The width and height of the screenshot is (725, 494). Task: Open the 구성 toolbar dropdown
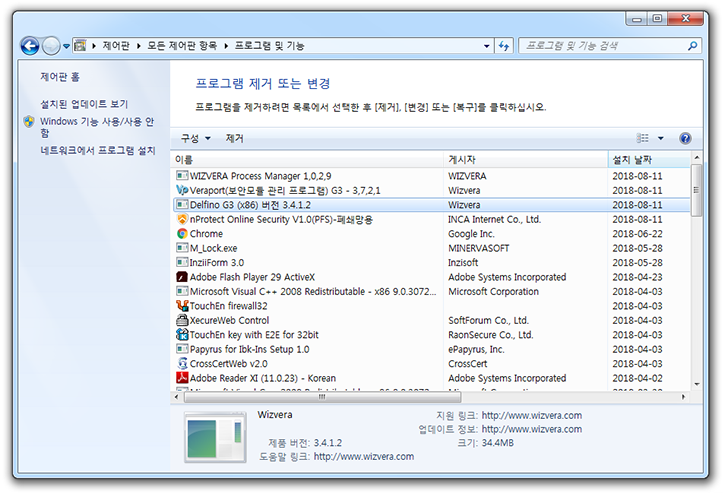click(195, 138)
